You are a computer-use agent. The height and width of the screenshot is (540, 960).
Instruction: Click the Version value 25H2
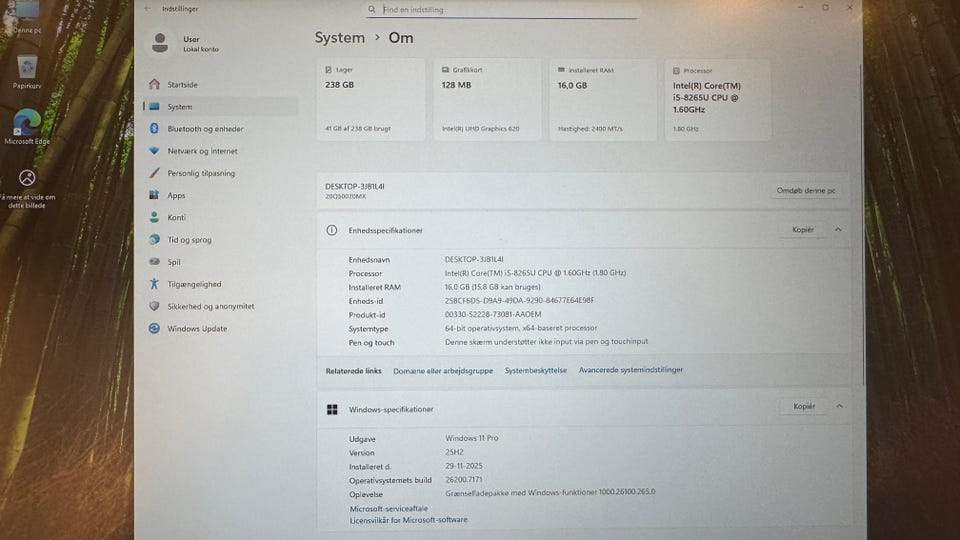454,452
